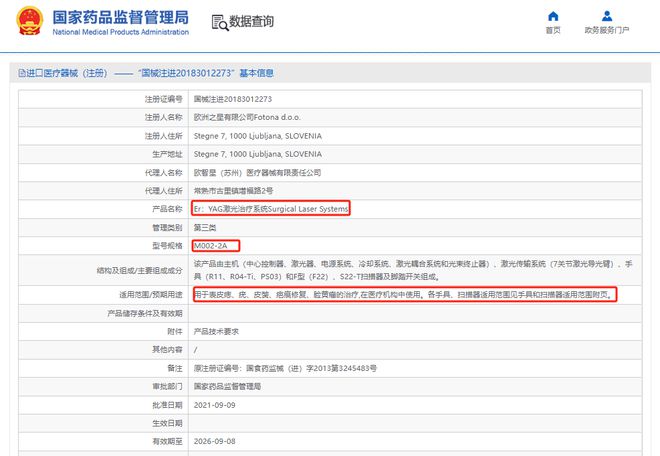Click the 附件 label cell
Image resolution: width=660 pixels, height=456 pixels.
(104, 332)
